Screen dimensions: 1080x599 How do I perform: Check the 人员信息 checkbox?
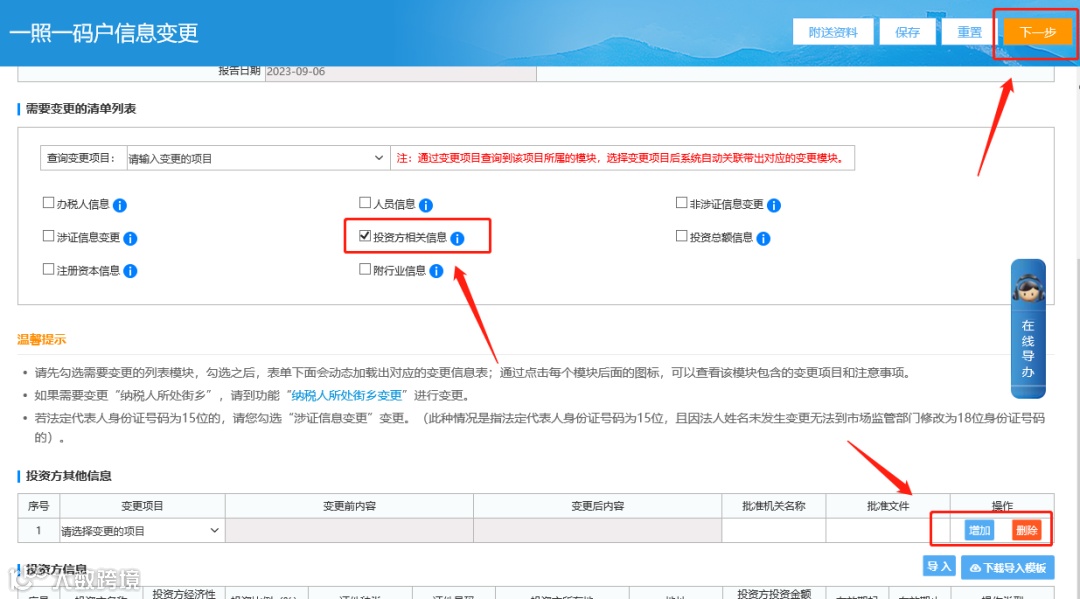[365, 202]
